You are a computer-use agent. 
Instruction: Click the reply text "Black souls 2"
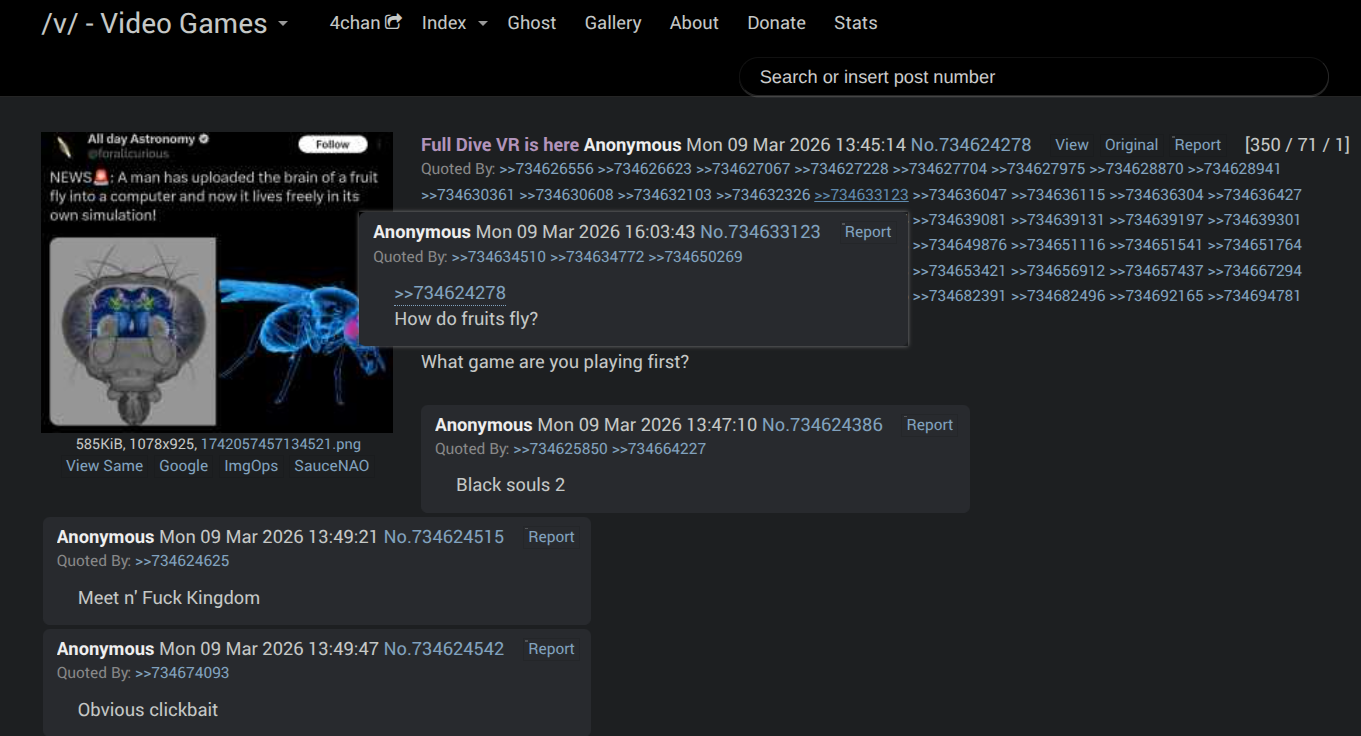pyautogui.click(x=510, y=485)
